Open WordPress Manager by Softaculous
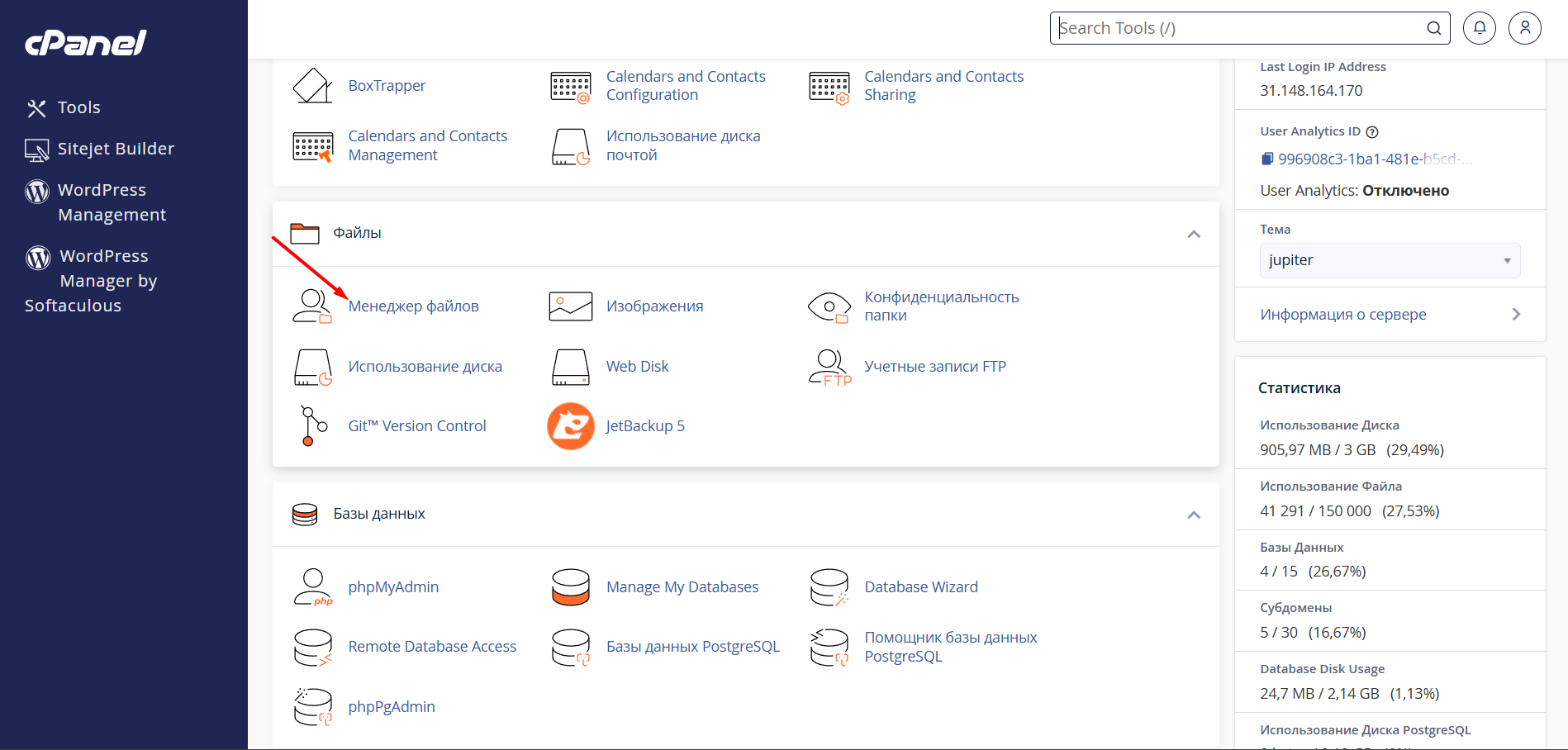The height and width of the screenshot is (750, 1568). (91, 281)
